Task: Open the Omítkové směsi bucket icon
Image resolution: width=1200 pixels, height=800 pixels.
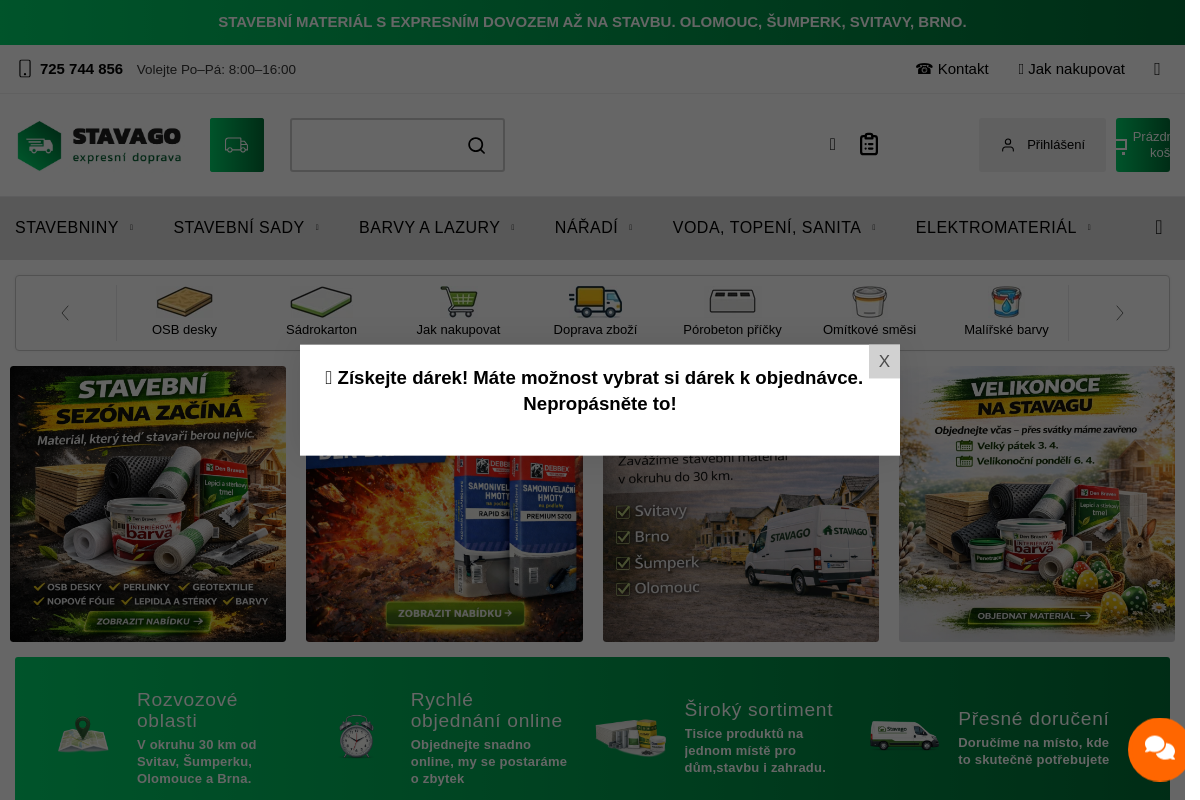Action: click(x=869, y=302)
